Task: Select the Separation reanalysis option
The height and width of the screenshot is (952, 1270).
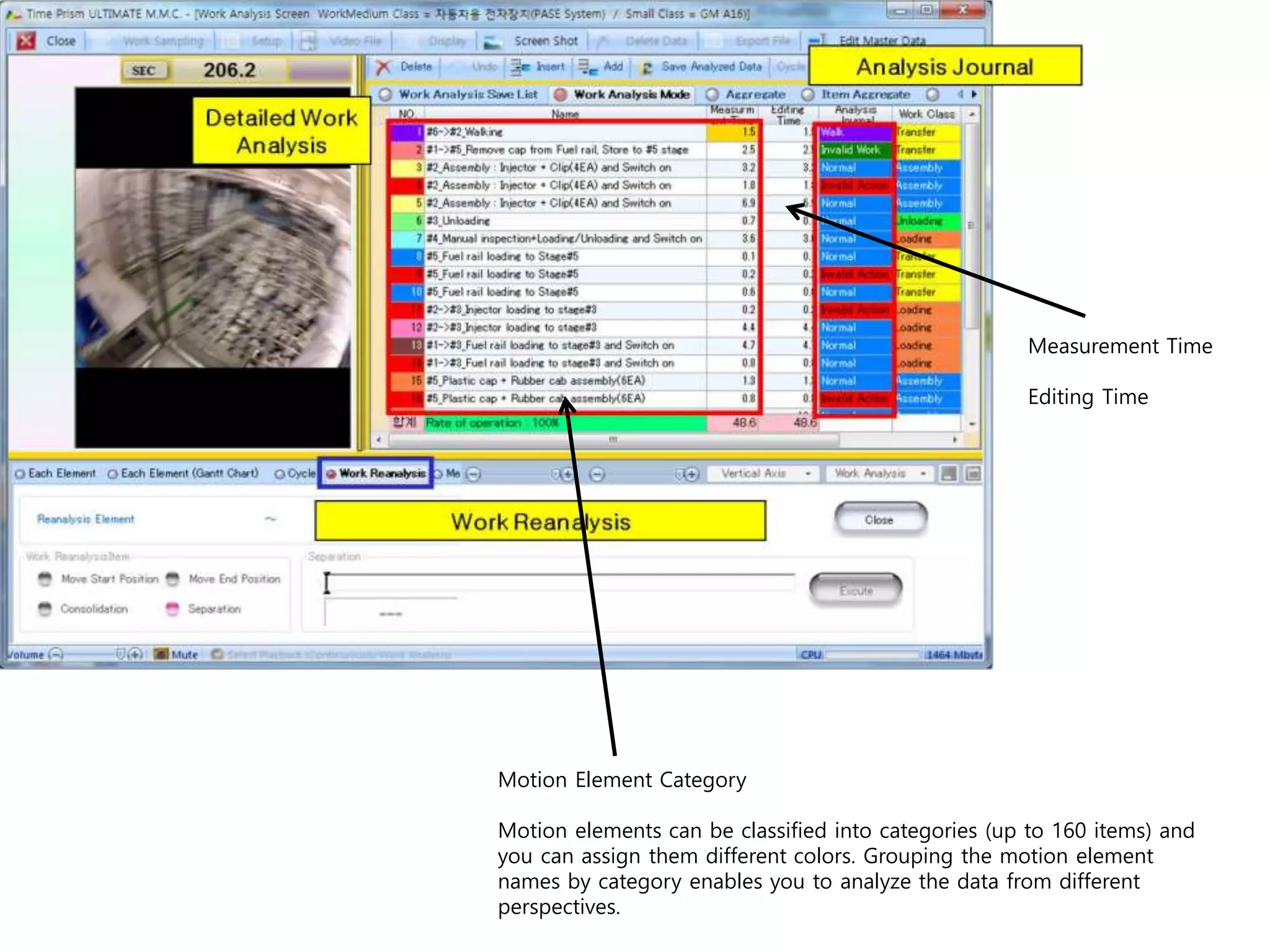Action: coord(173,609)
